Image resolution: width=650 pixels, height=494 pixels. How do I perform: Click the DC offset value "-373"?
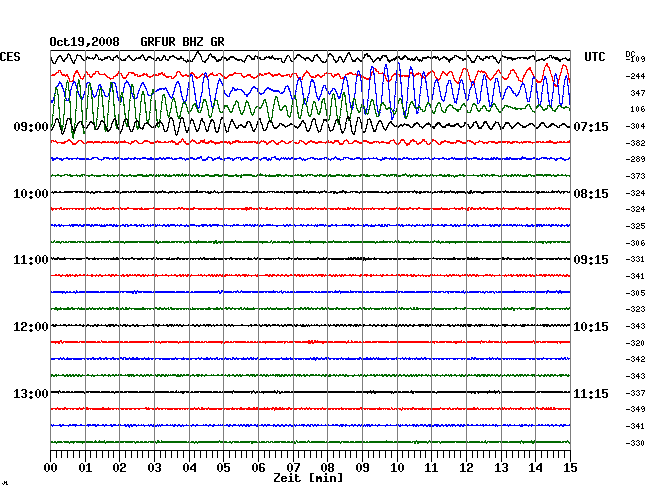pyautogui.click(x=635, y=176)
